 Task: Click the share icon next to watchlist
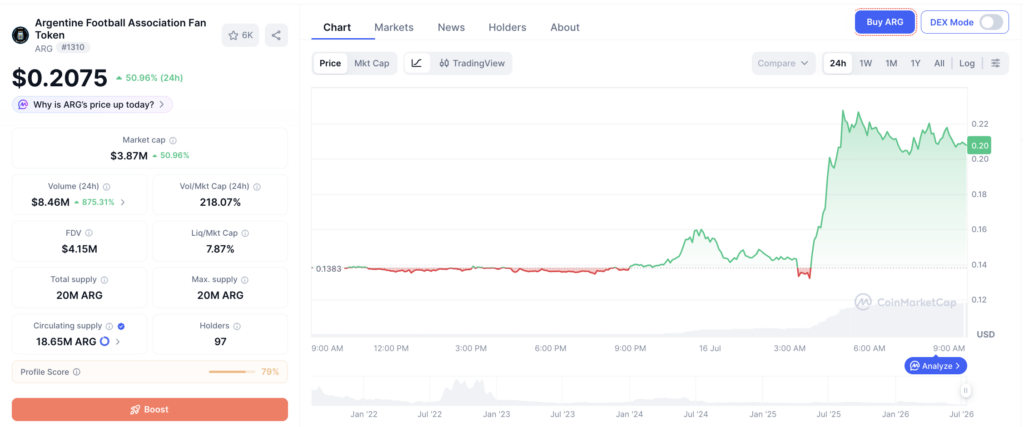click(x=276, y=35)
